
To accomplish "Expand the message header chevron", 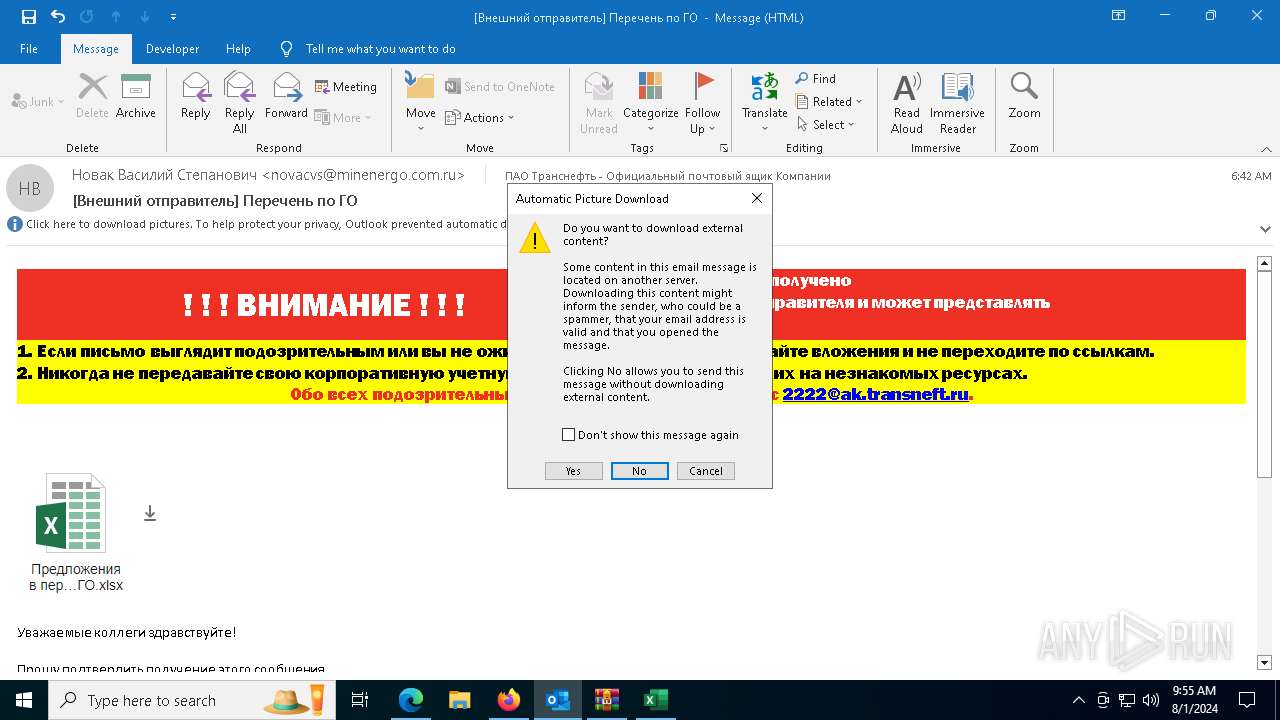I will [x=1266, y=229].
